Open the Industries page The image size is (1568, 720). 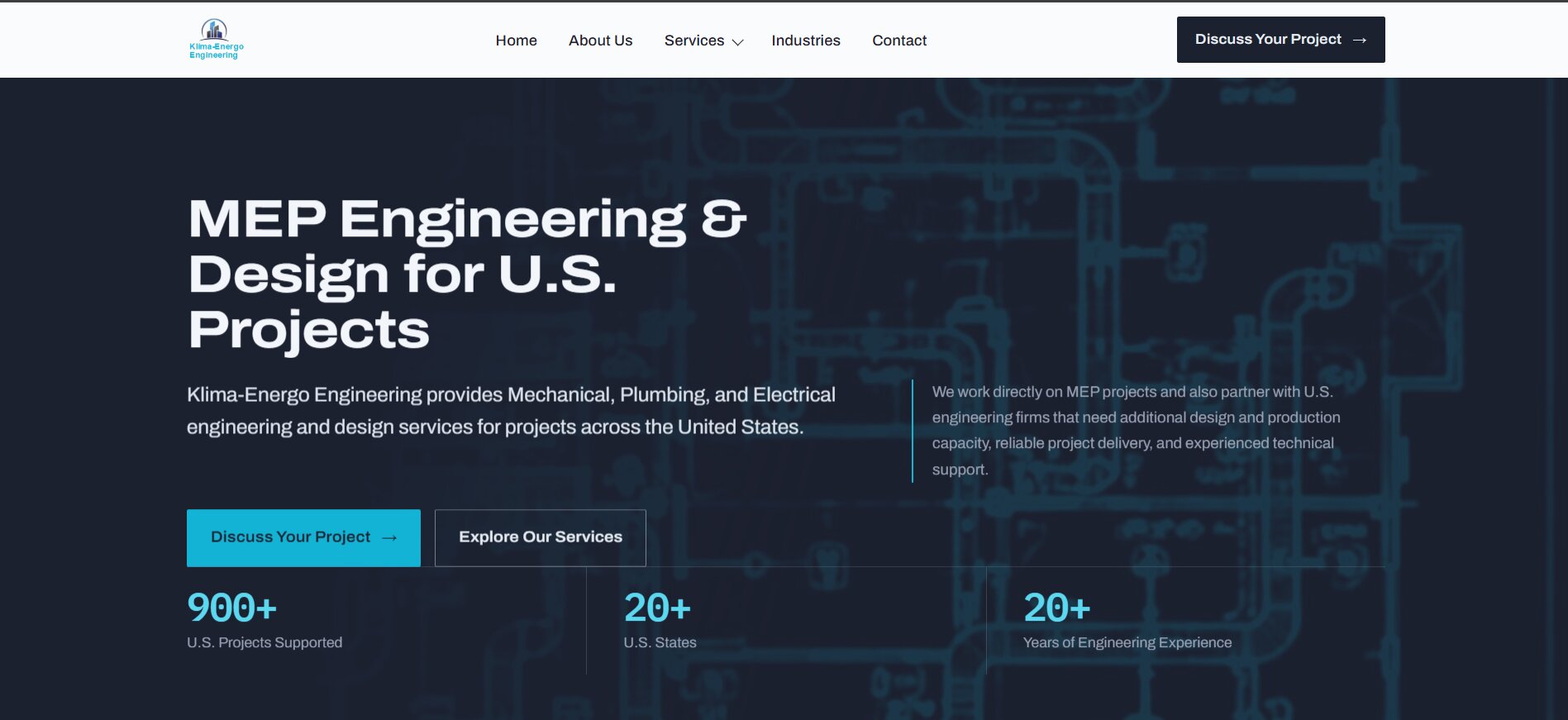[x=806, y=41]
